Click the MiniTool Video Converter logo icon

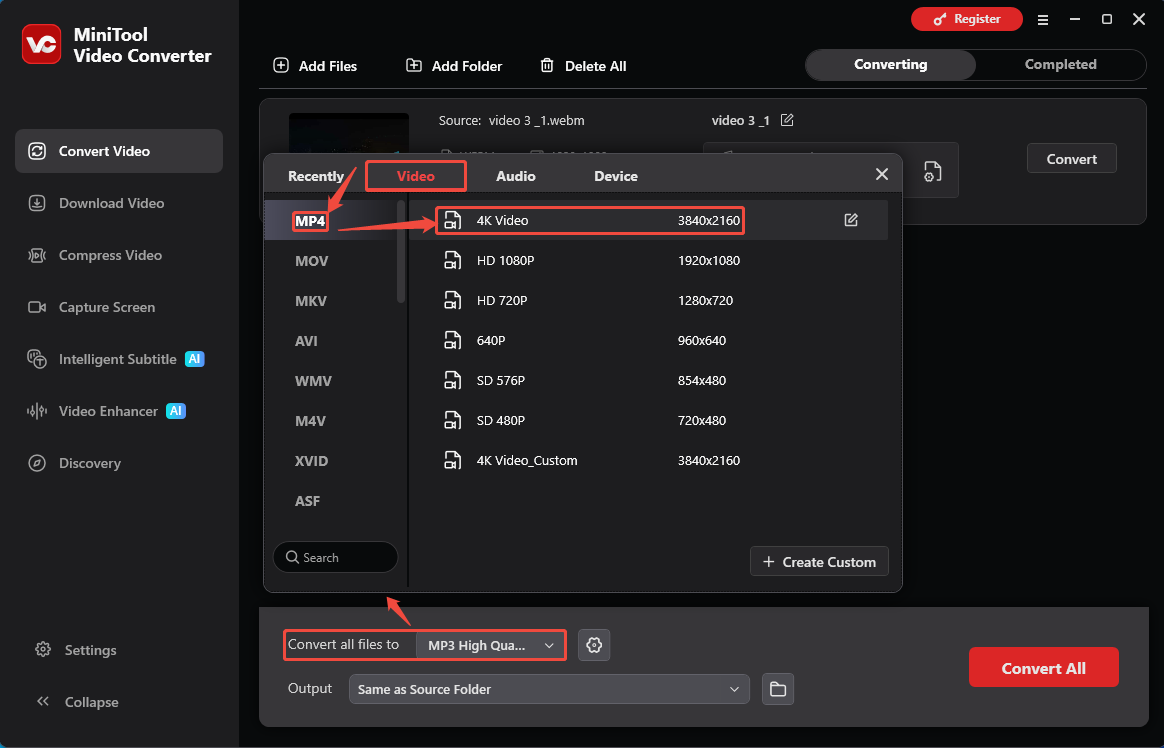pyautogui.click(x=42, y=44)
